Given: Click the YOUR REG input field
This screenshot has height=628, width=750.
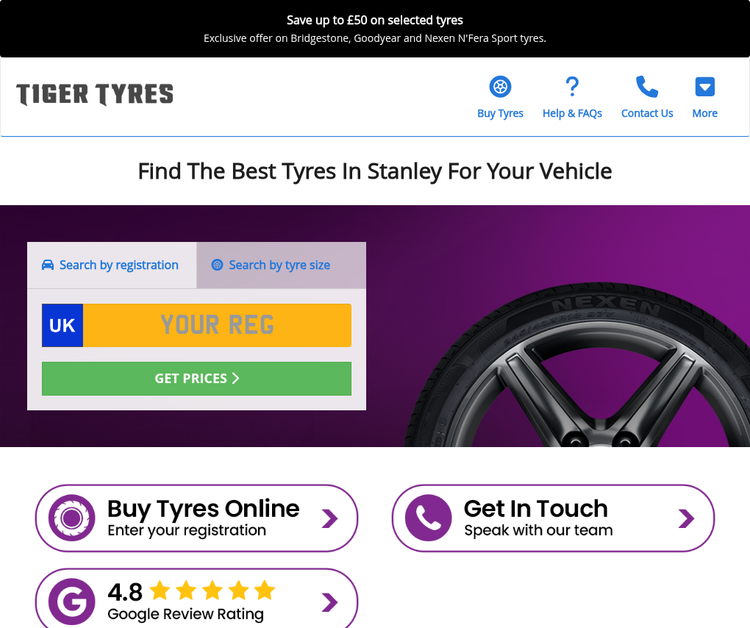Looking at the screenshot, I should point(217,325).
